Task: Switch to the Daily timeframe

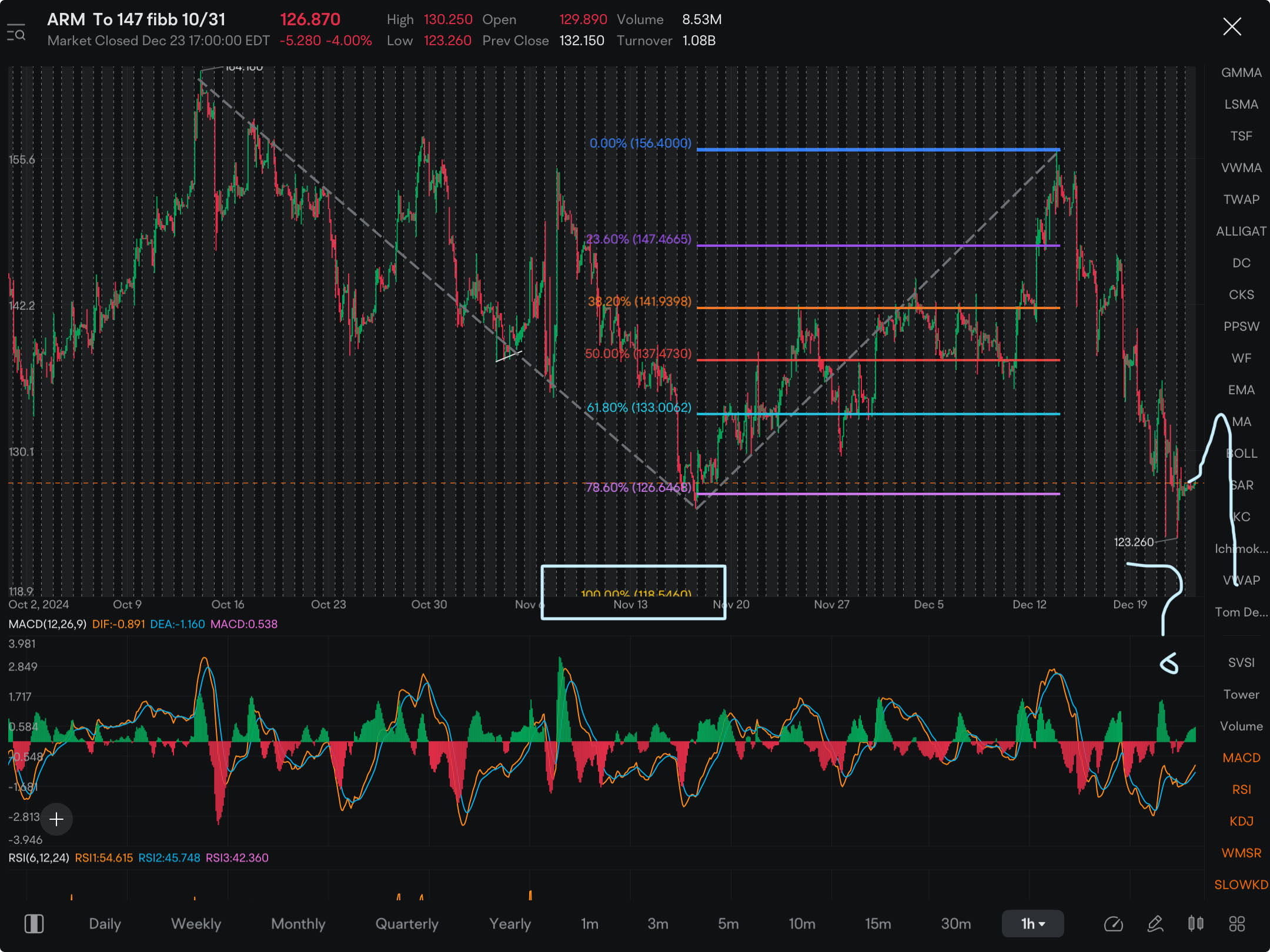Action: 105,924
